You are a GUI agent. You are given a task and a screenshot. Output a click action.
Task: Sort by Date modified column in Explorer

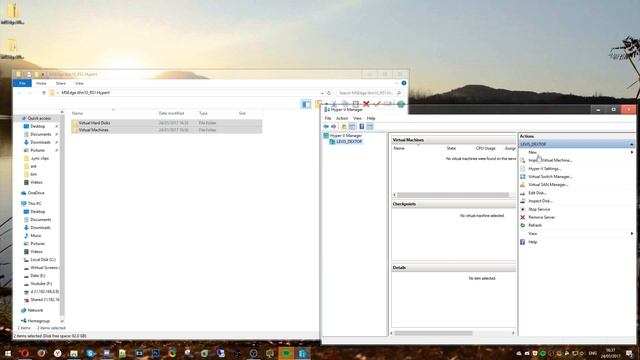point(171,113)
